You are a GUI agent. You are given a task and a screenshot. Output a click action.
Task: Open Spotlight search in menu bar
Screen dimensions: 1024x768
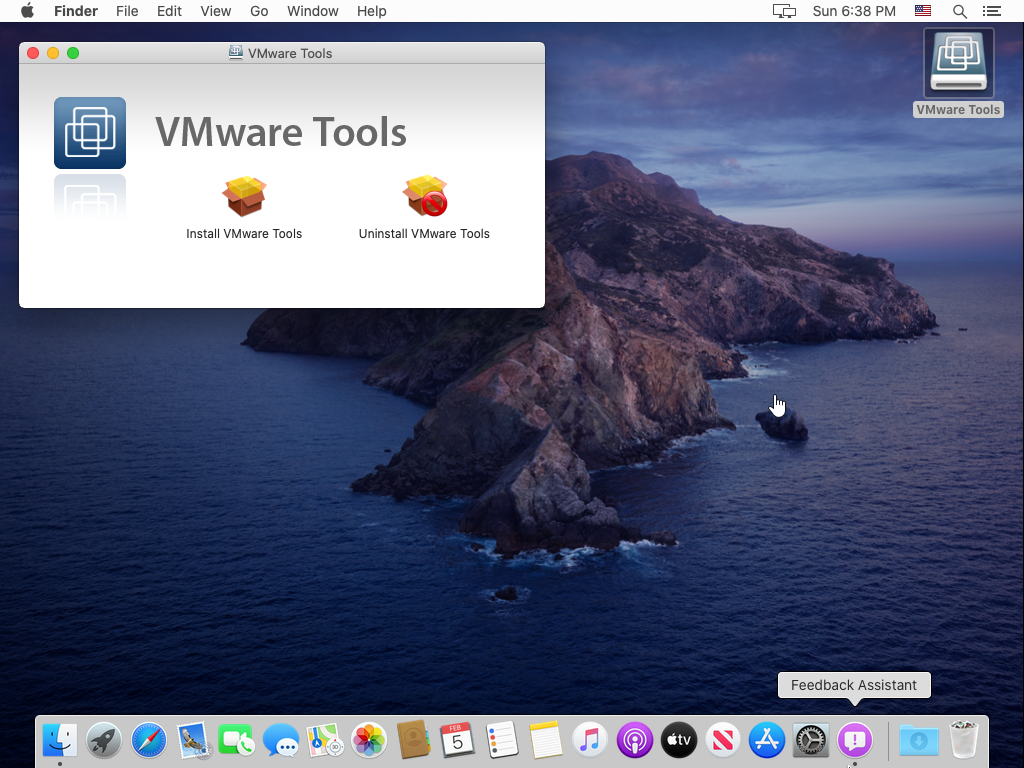point(959,11)
